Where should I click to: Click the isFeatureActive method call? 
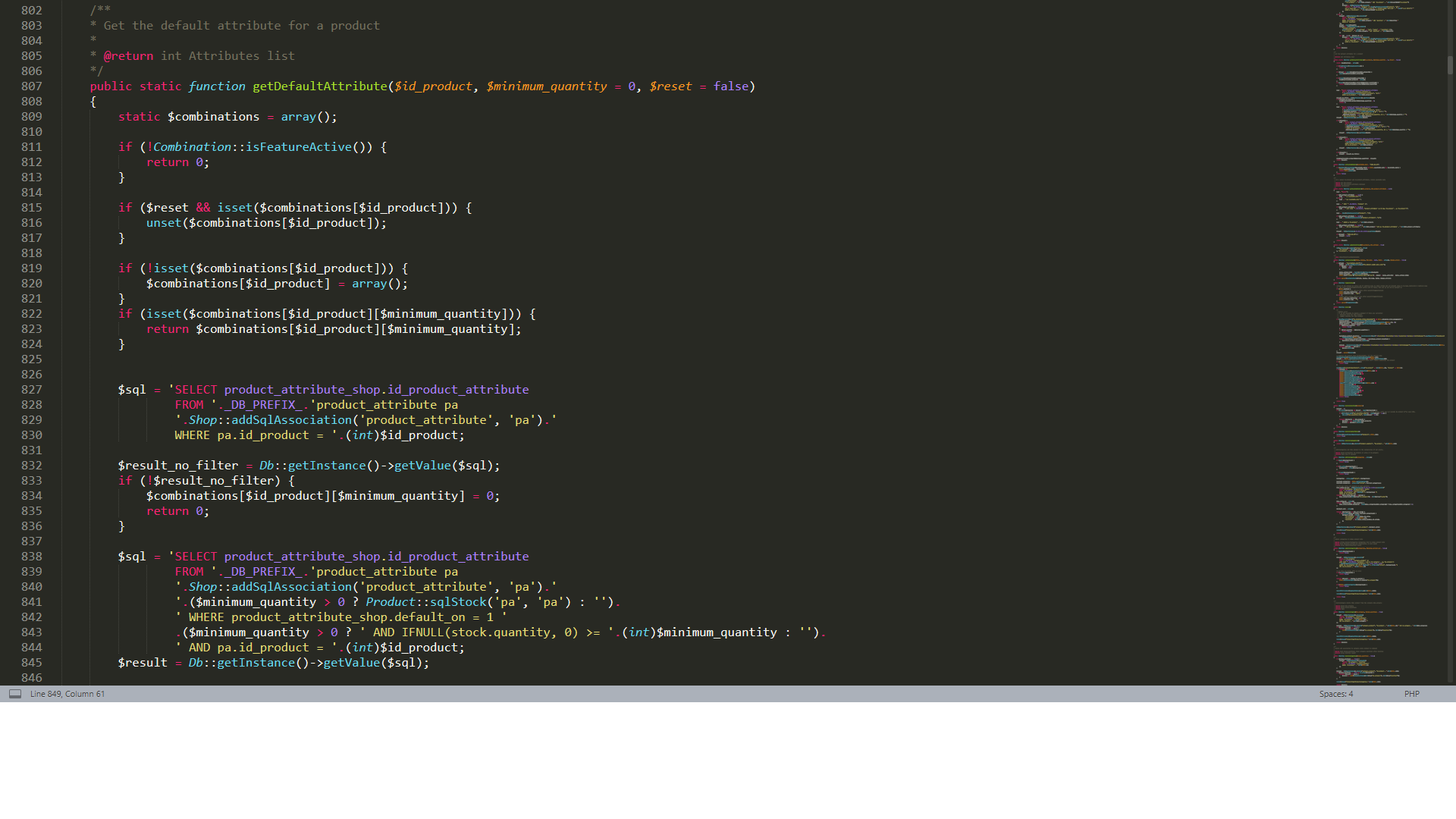click(x=298, y=147)
